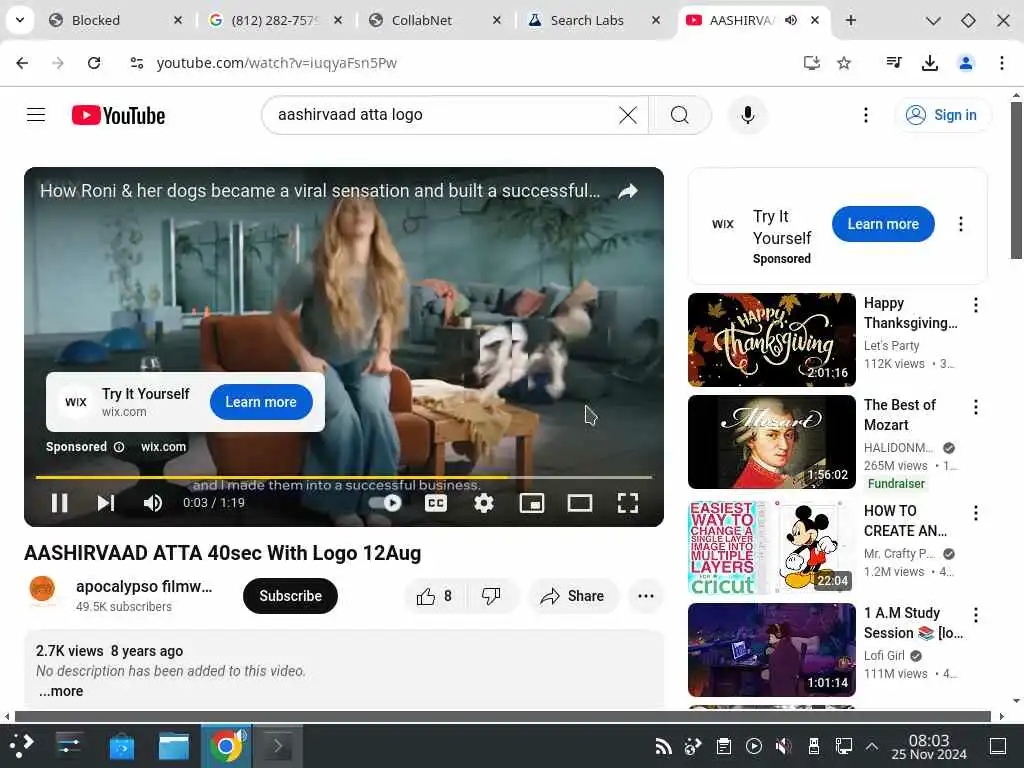Expand the tab search dropdown arrow
Screen dimensions: 1024x768
[x=20, y=20]
